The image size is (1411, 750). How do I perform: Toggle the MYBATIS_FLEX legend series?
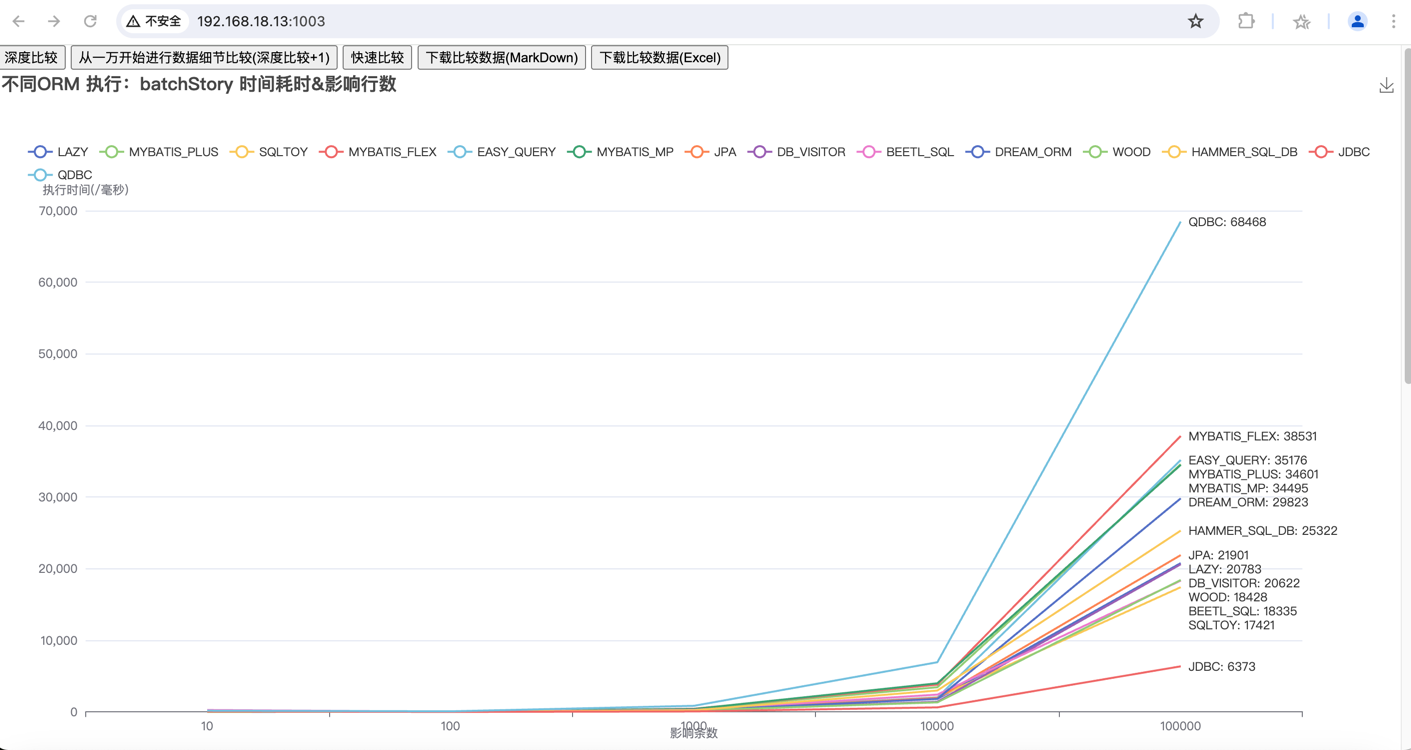[x=378, y=152]
